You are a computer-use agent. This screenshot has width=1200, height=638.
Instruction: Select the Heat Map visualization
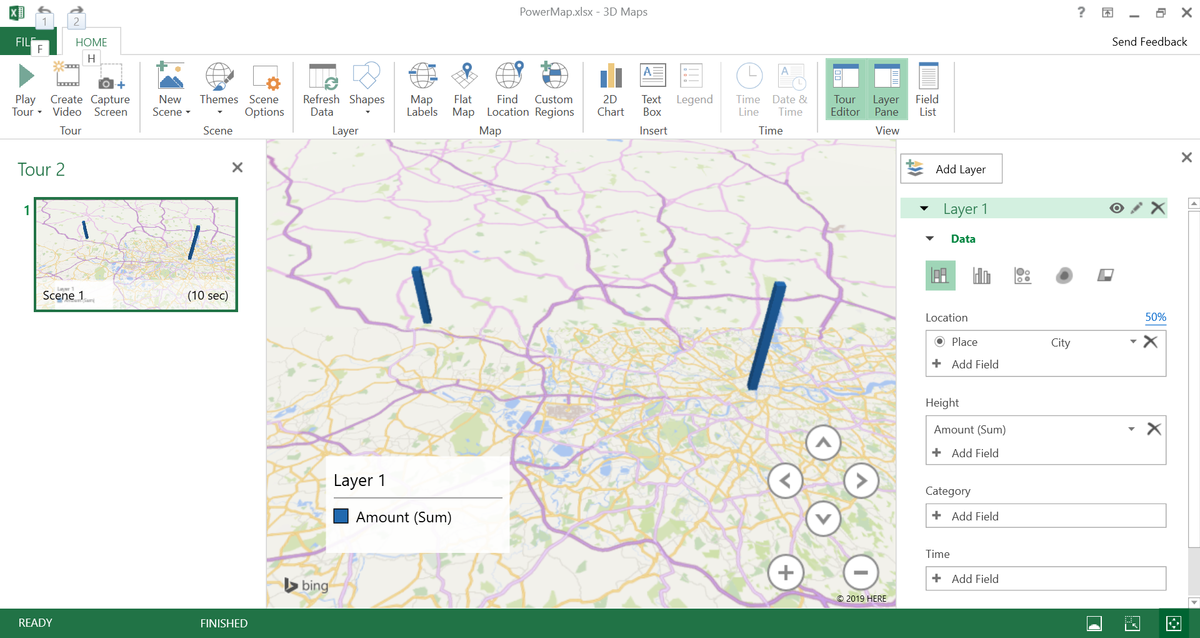[1064, 275]
